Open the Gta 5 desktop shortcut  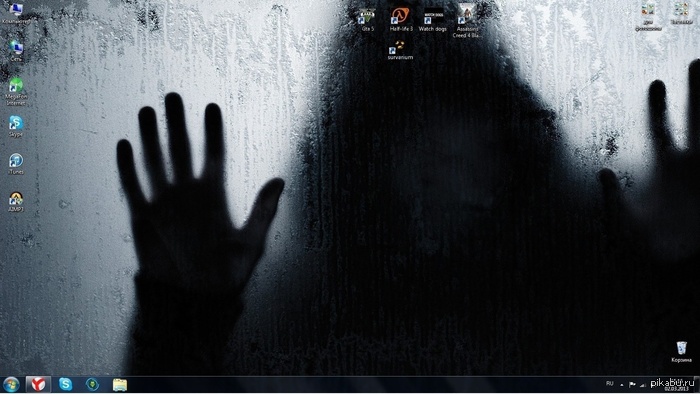click(367, 20)
